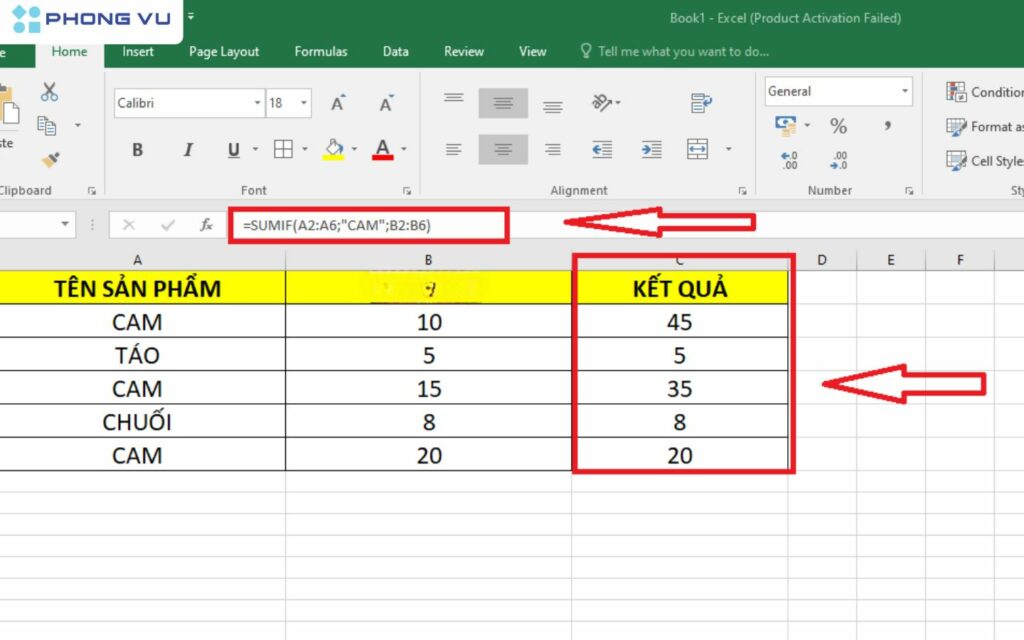Screen dimensions: 1024x640
Task: Open the Page Layout tab
Action: pos(224,52)
